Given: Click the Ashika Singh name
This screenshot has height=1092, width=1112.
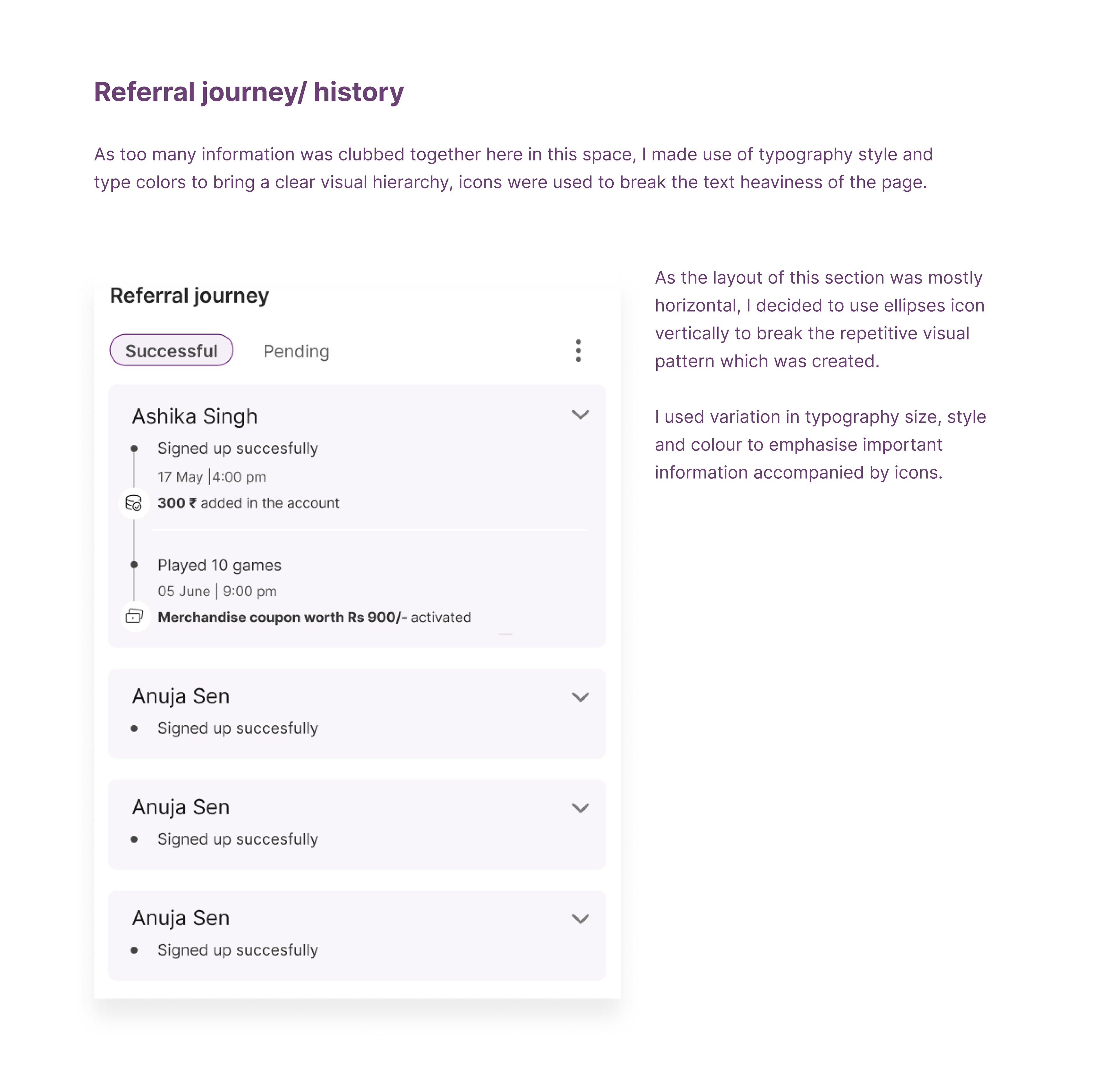Looking at the screenshot, I should click(x=194, y=416).
